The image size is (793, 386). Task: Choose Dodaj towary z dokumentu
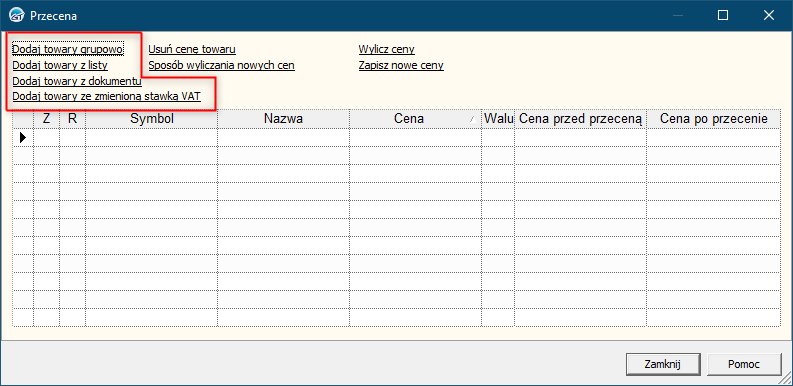[x=77, y=81]
